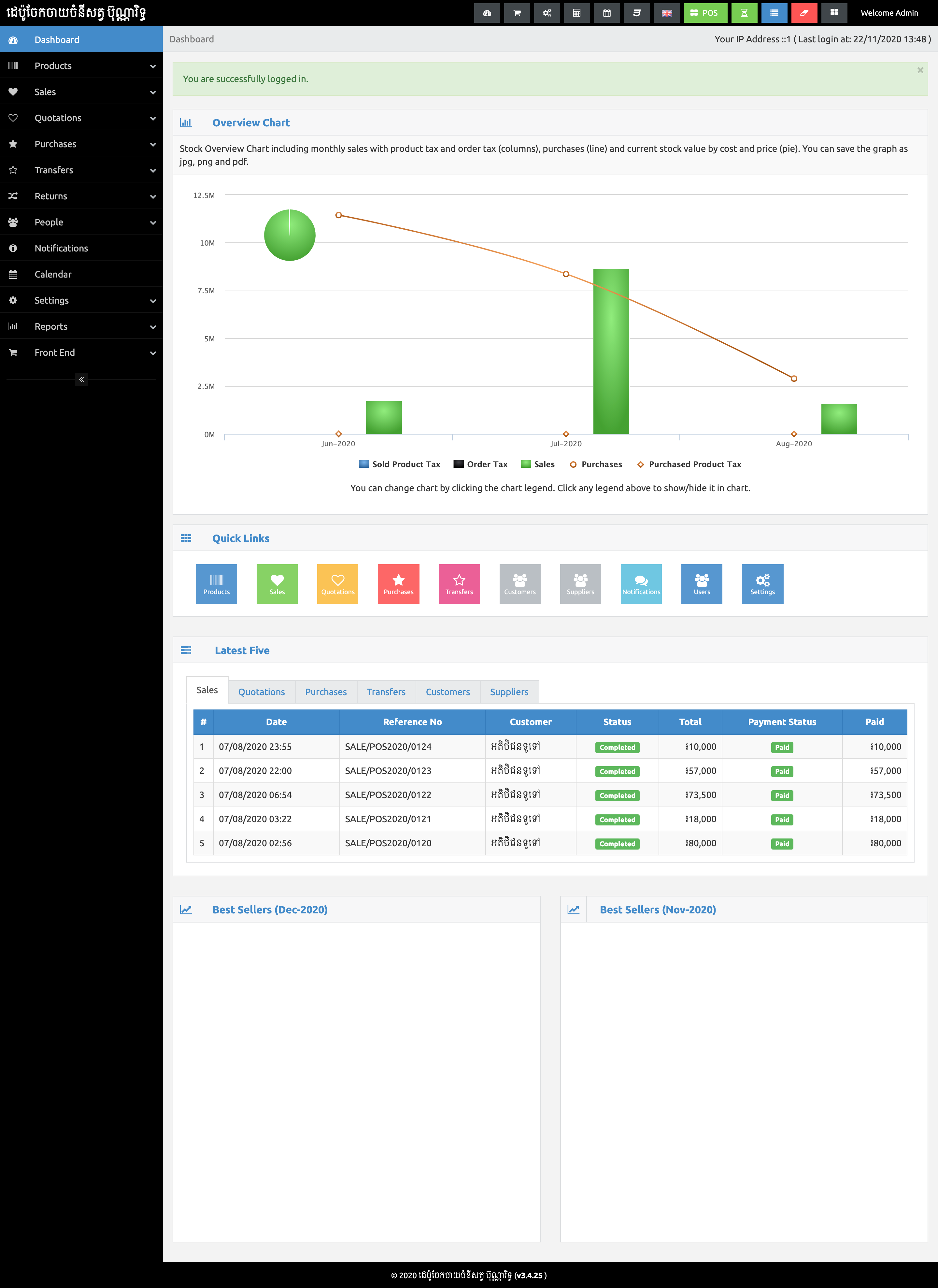Switch to the Quotations tab
The height and width of the screenshot is (1288, 938).
261,692
